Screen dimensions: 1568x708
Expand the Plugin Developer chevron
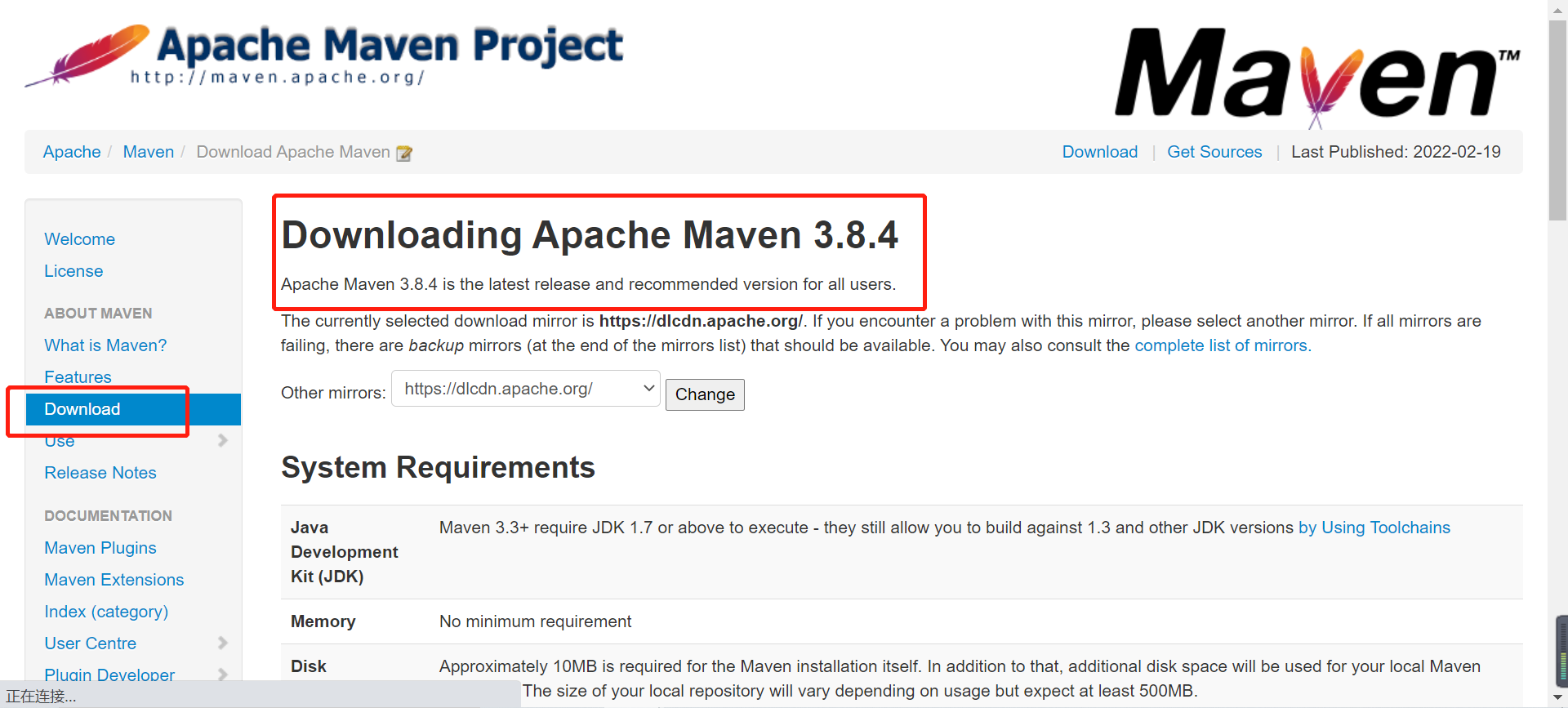tap(222, 675)
